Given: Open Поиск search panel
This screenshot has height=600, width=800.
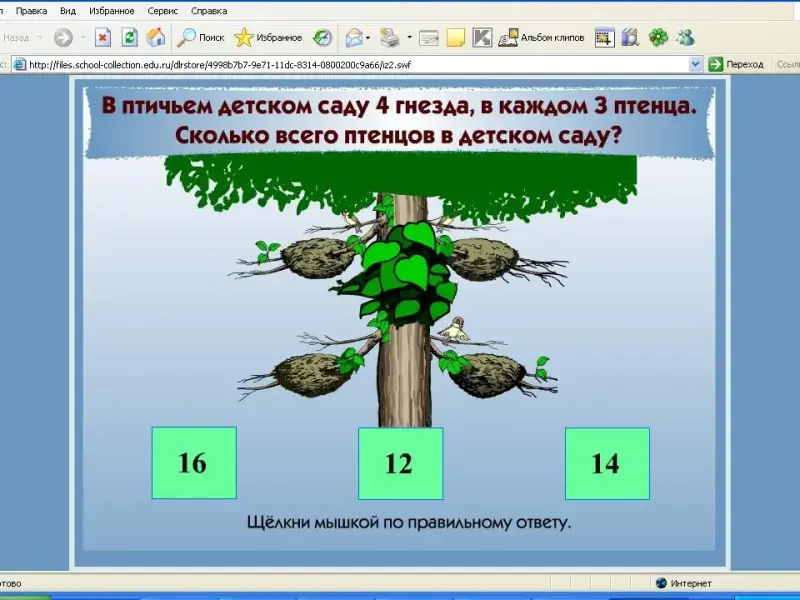Looking at the screenshot, I should [x=201, y=38].
